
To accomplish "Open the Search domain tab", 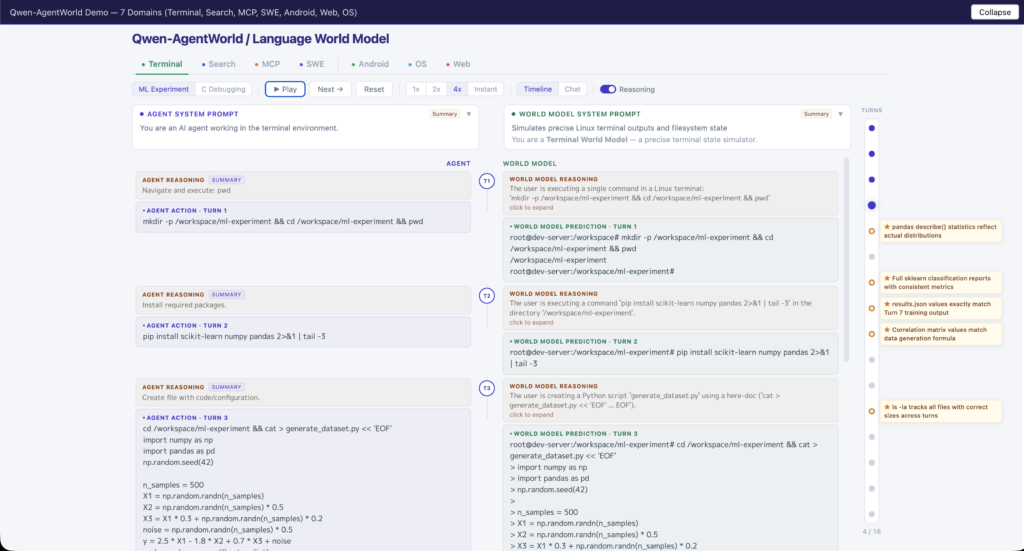I will click(218, 64).
